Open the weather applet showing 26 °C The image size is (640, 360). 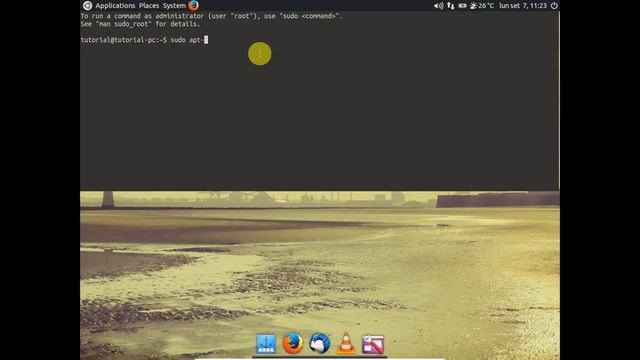coord(482,6)
